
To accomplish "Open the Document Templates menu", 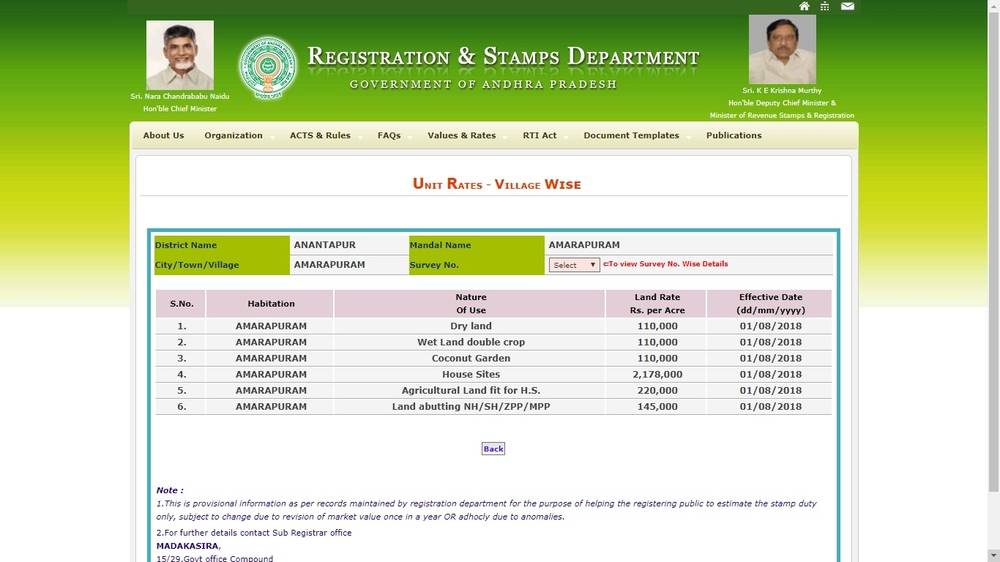I will tap(631, 135).
